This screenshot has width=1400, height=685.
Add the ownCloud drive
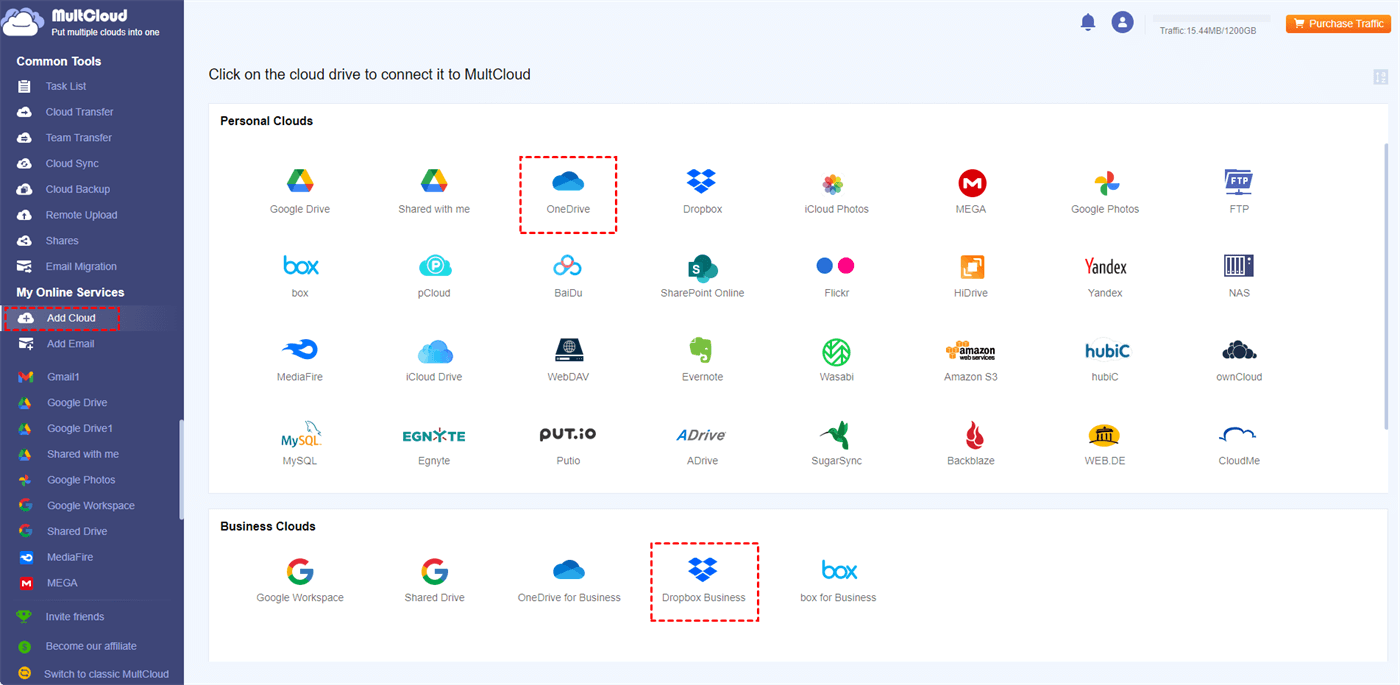click(x=1239, y=360)
